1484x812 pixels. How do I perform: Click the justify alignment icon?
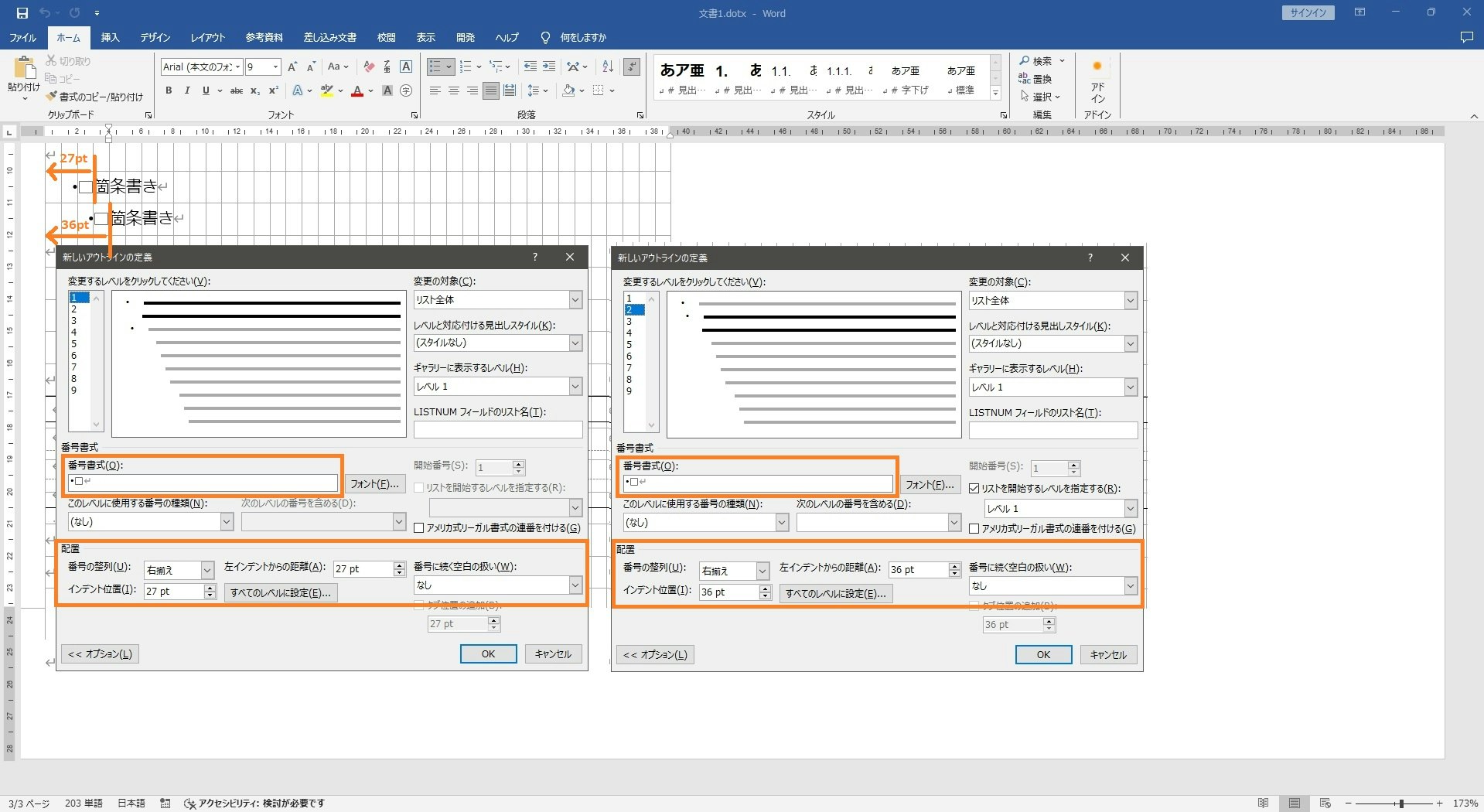click(x=491, y=90)
